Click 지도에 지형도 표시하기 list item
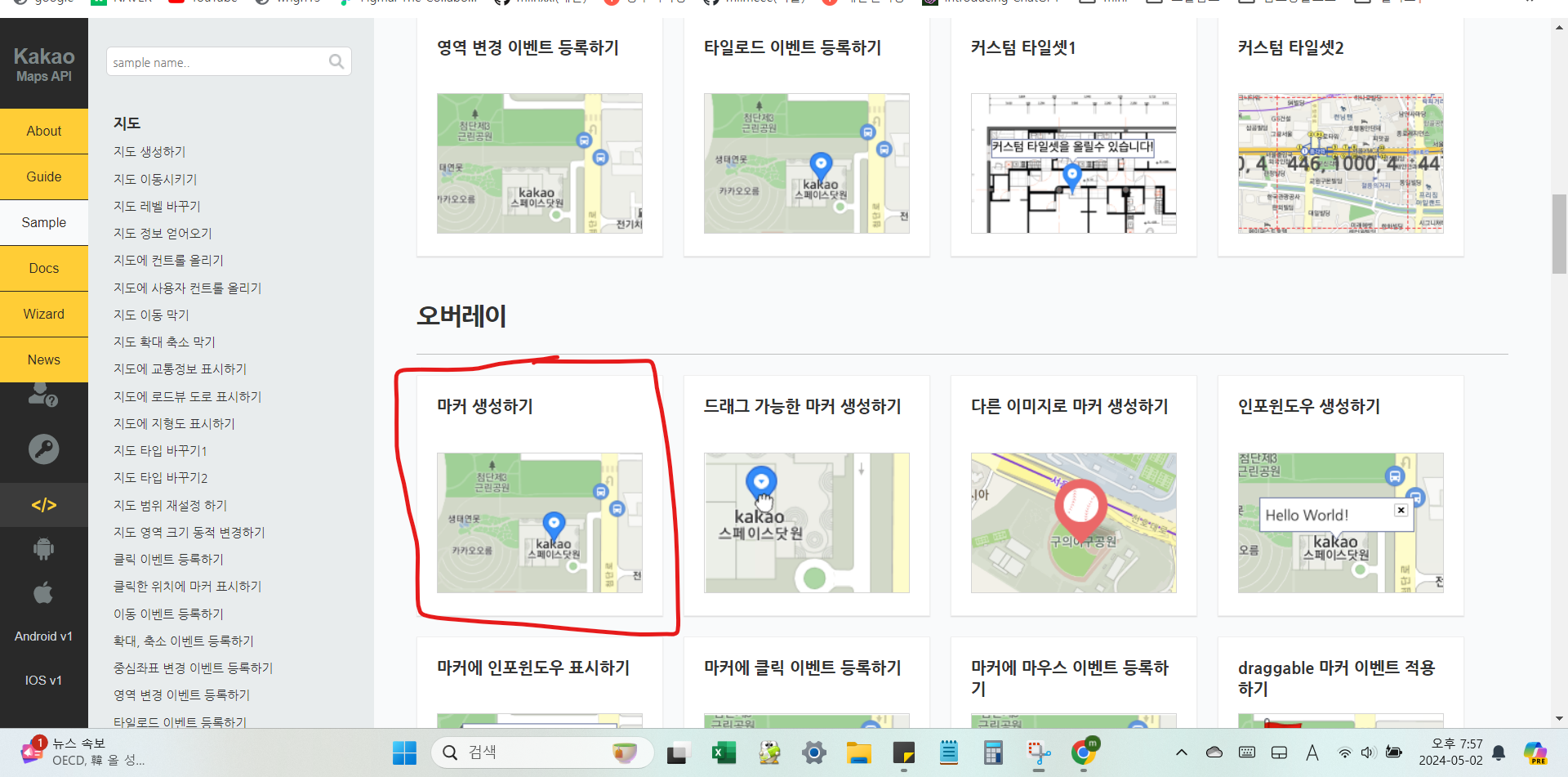The image size is (1568, 777). (x=174, y=423)
